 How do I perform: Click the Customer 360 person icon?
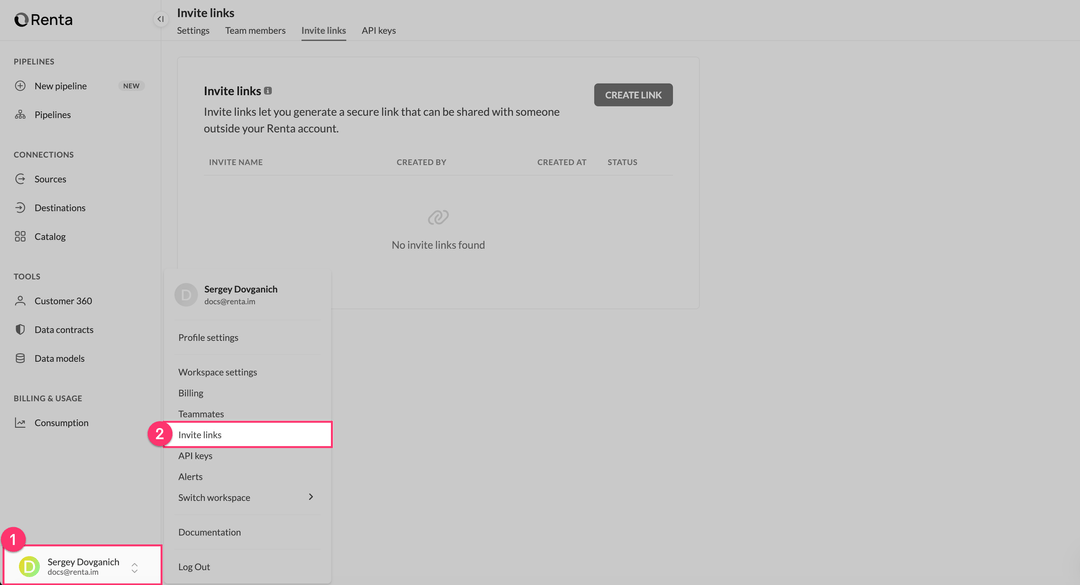(20, 300)
